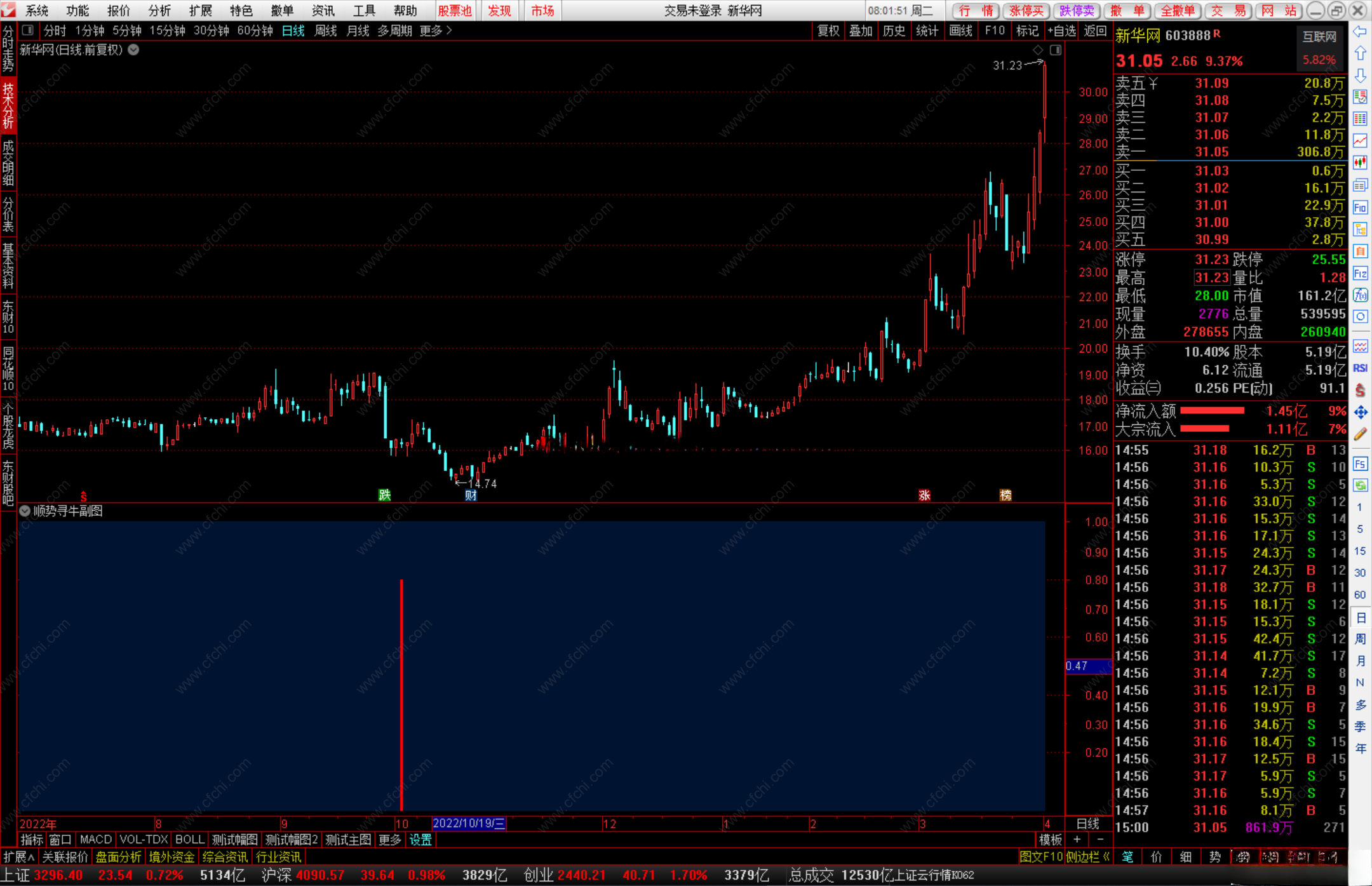Click the candlestick chart icon in right sidebar
1372x886 pixels.
click(1359, 163)
